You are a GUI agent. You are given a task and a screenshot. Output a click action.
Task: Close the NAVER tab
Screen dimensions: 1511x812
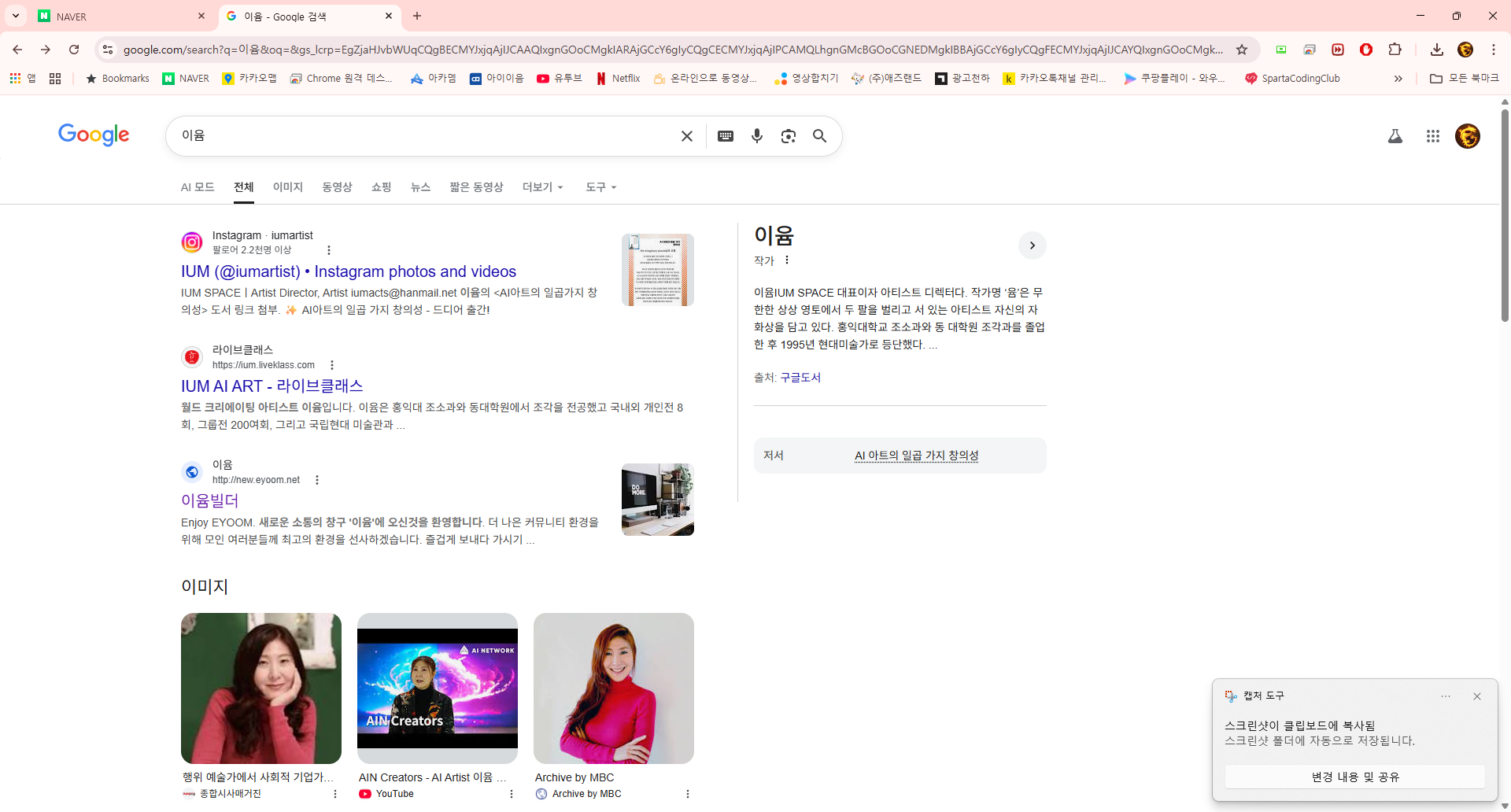pyautogui.click(x=201, y=16)
